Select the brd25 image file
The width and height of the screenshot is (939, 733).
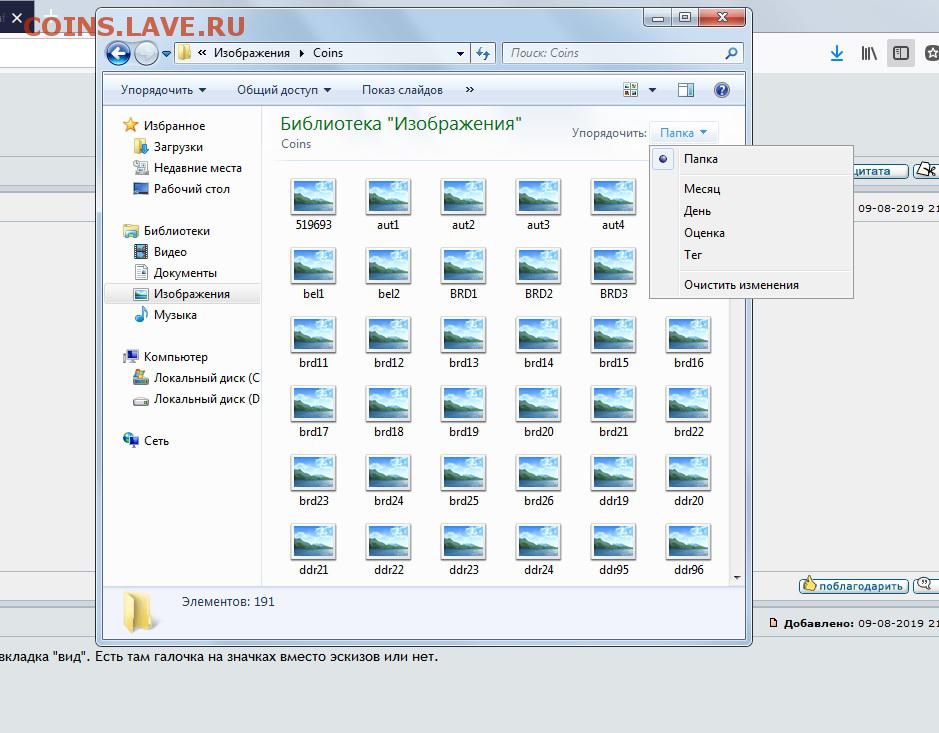click(464, 480)
